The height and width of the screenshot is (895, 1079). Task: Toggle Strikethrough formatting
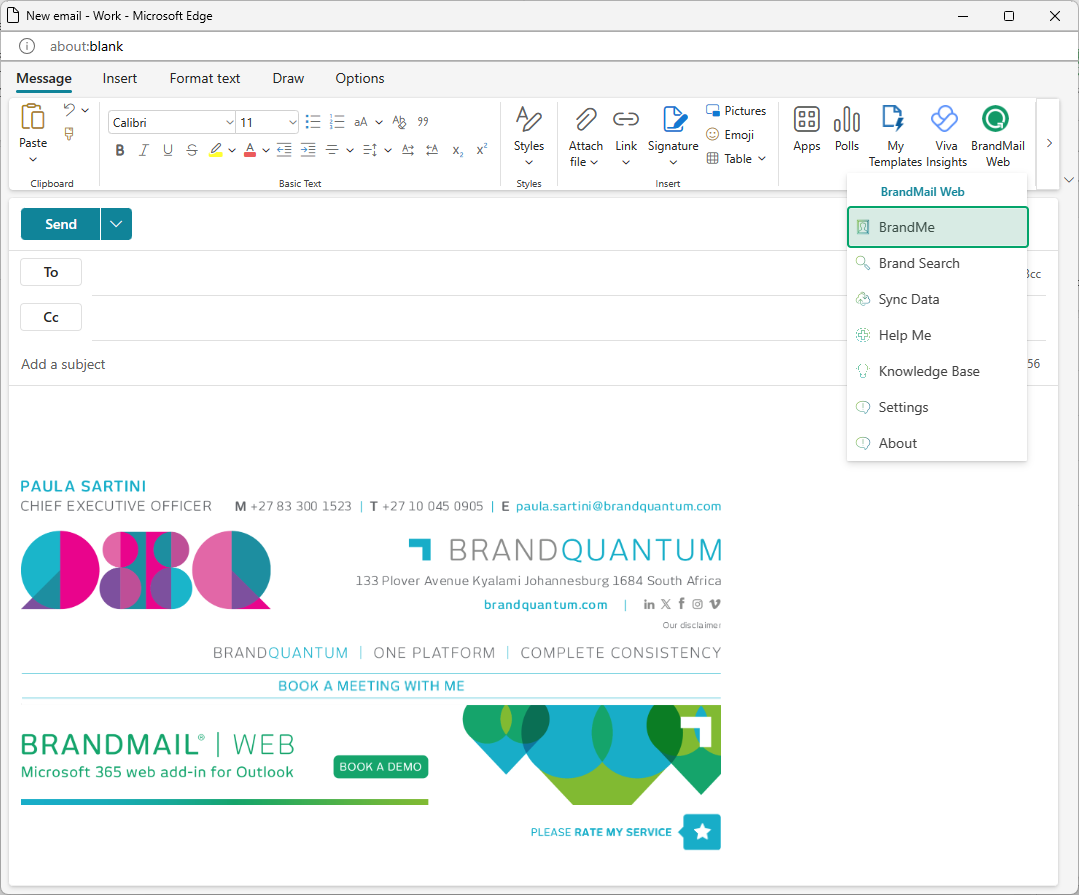click(192, 150)
